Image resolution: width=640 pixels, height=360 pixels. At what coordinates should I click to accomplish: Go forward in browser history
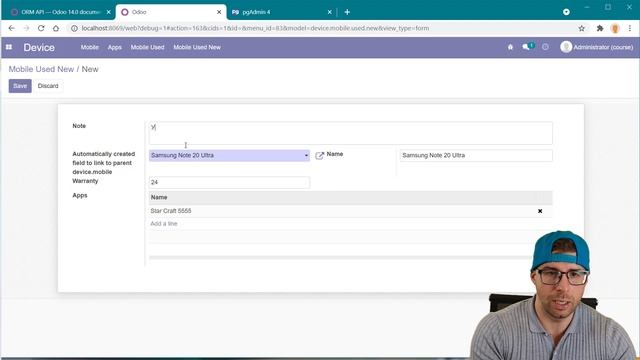26,28
